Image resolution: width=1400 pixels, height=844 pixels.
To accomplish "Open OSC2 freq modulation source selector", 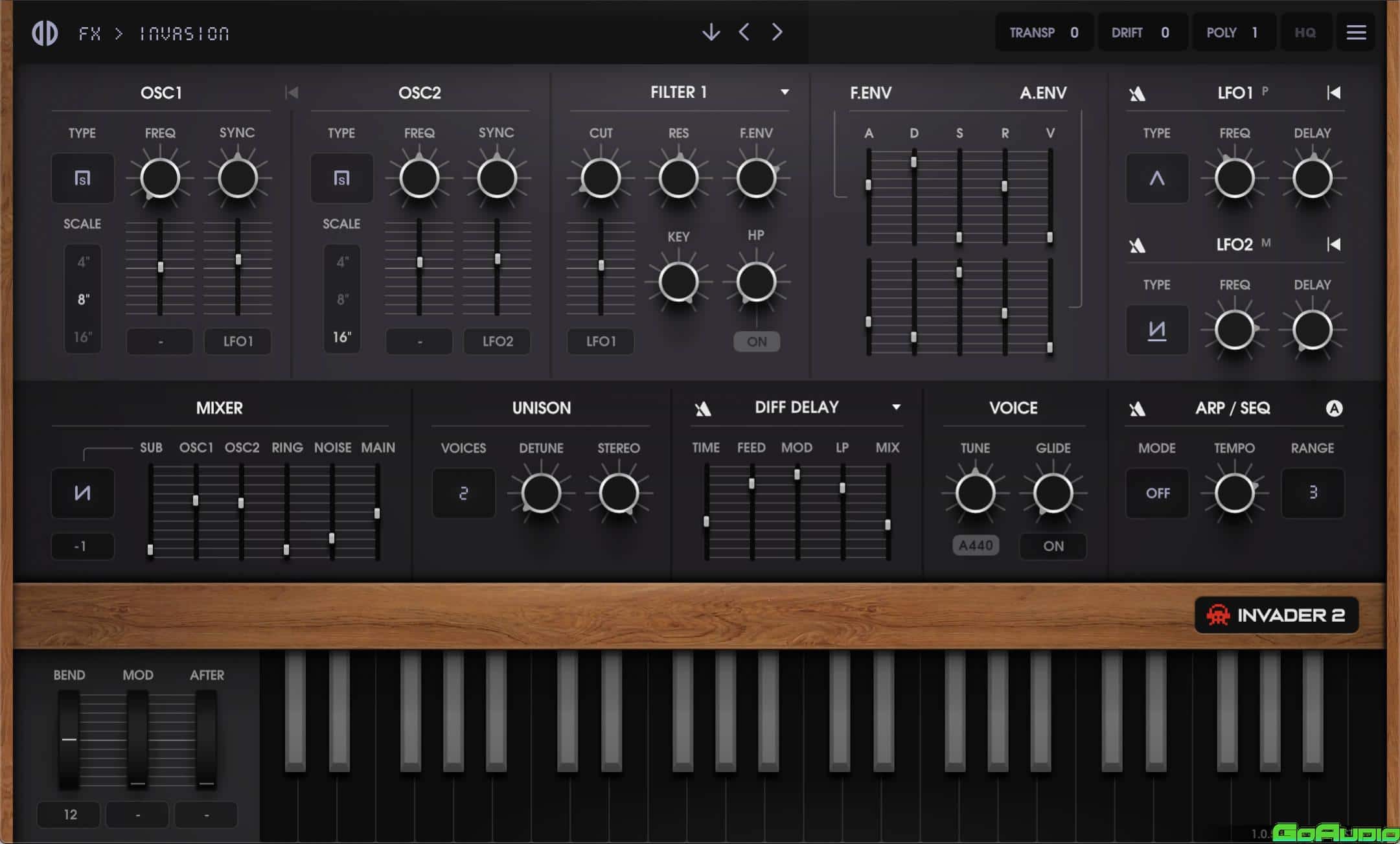I will [419, 341].
